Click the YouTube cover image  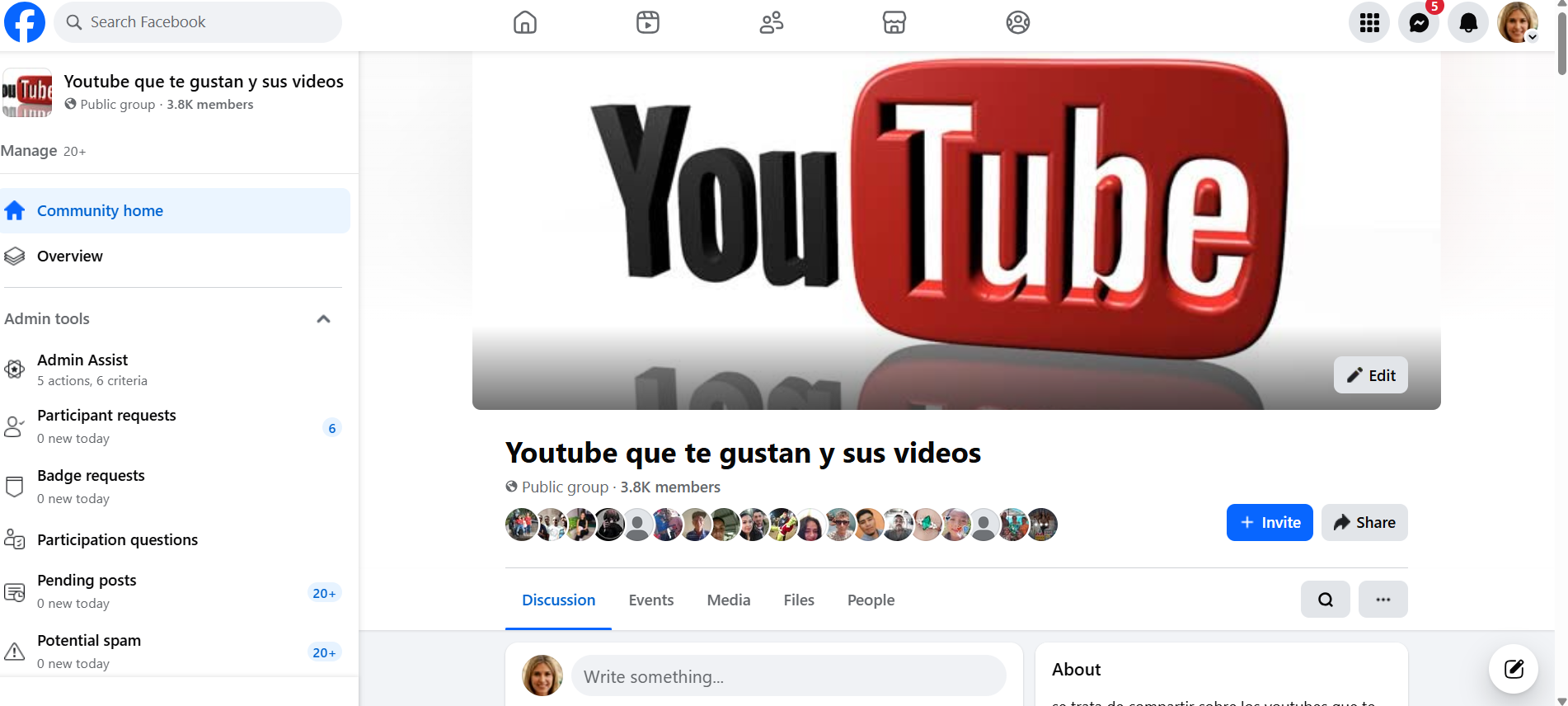point(956,231)
